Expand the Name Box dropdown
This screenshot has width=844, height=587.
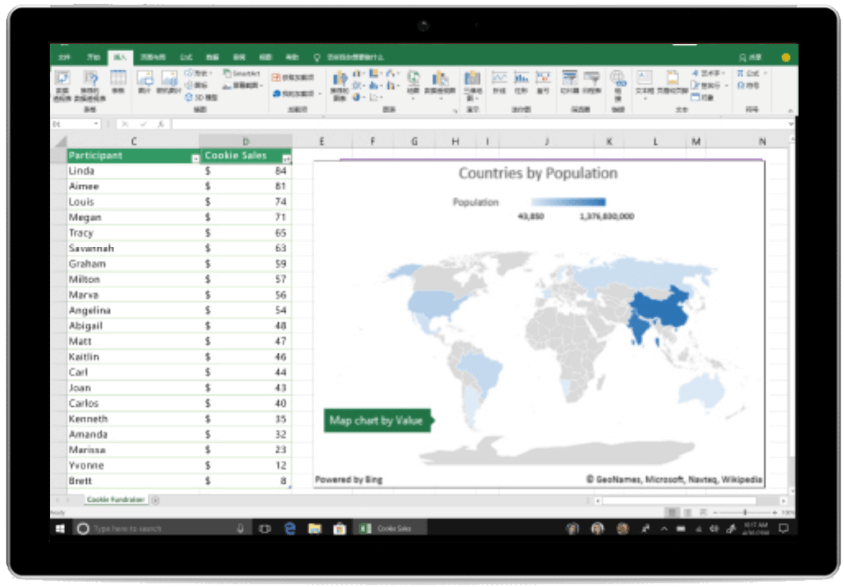96,124
